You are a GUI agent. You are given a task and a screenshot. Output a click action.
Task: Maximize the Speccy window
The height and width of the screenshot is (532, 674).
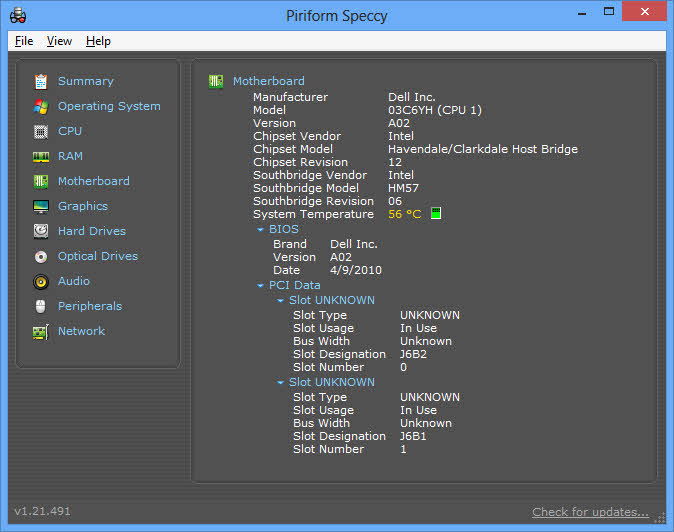(x=609, y=12)
